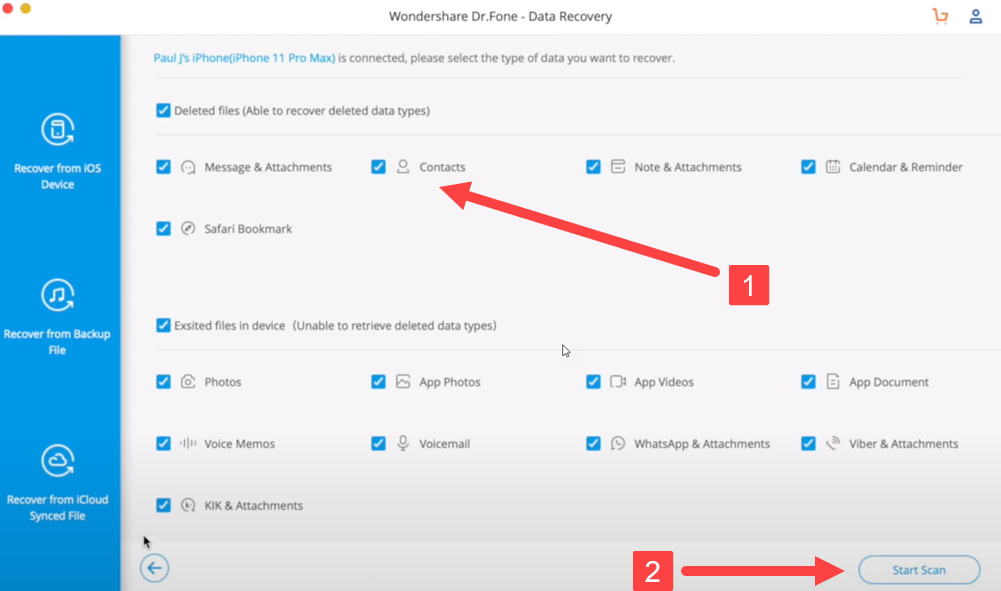Click the App Videos icon
Screen dimensions: 1001x591
[x=618, y=382]
